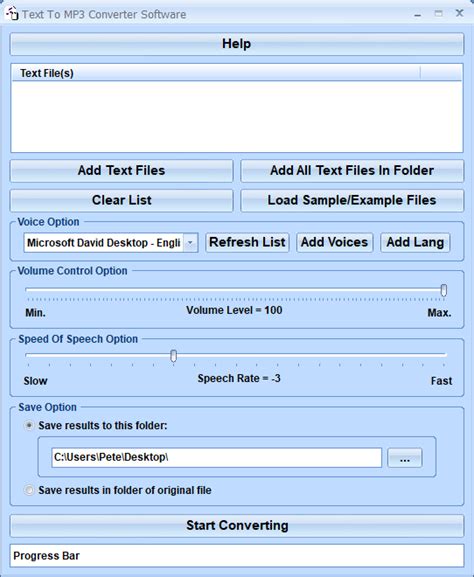Screen dimensions: 474x577
Task: Click the Fast speed label
Action: [441, 381]
